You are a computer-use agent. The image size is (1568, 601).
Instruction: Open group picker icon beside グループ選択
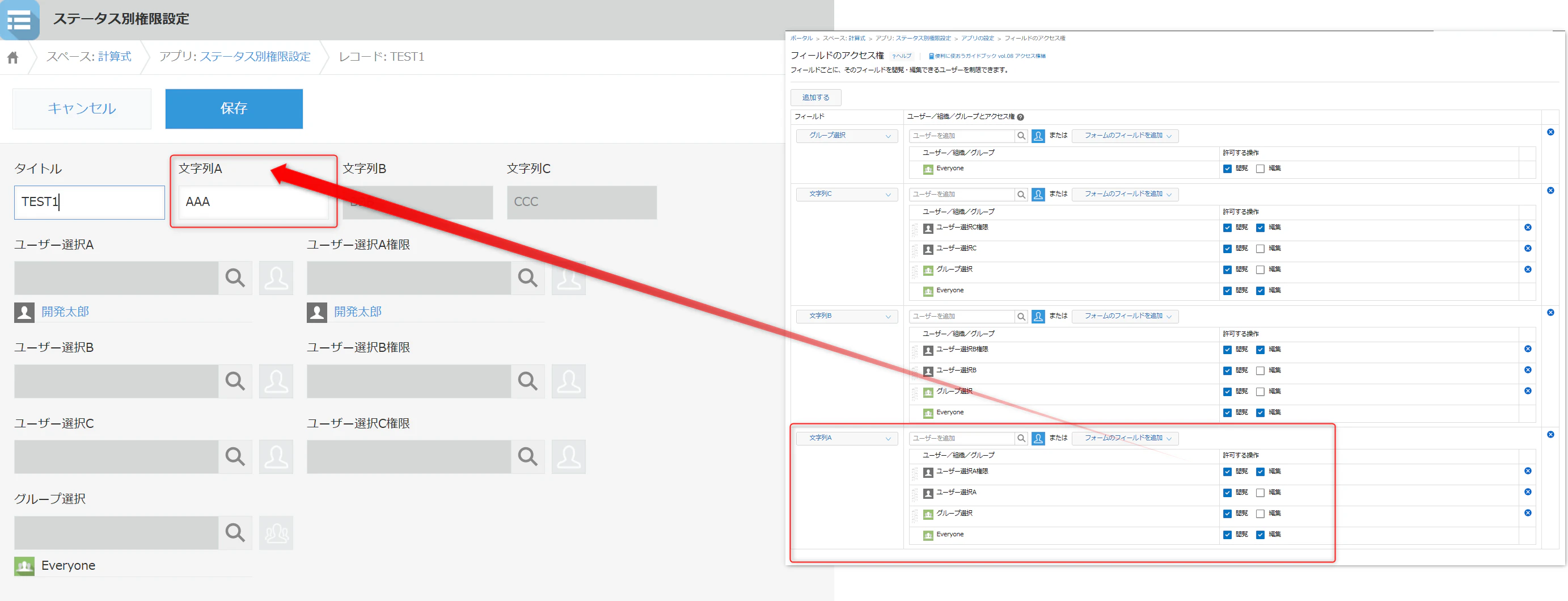click(276, 533)
